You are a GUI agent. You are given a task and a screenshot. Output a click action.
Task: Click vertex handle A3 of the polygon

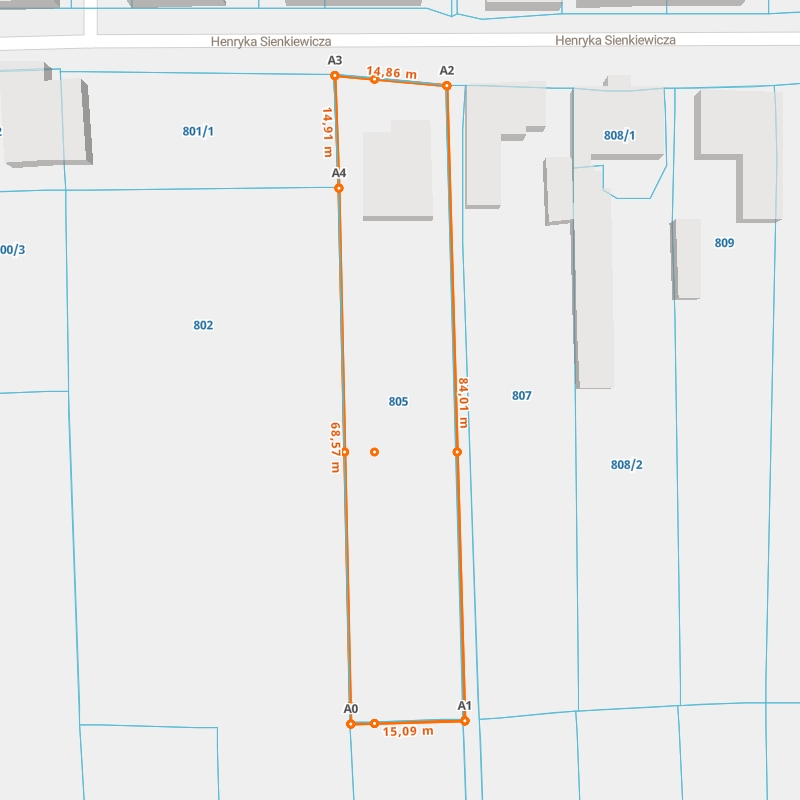click(x=335, y=76)
